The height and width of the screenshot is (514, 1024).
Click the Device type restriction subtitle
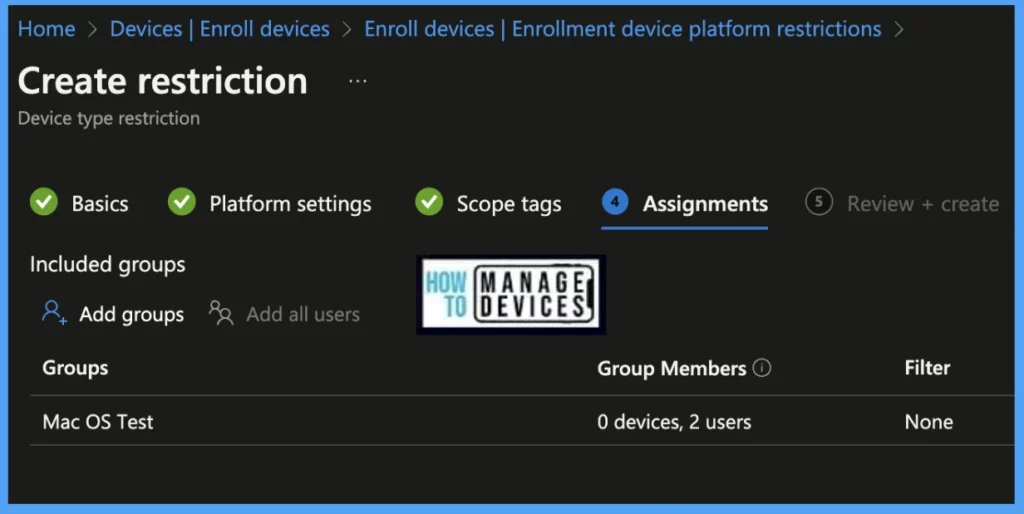pos(109,118)
